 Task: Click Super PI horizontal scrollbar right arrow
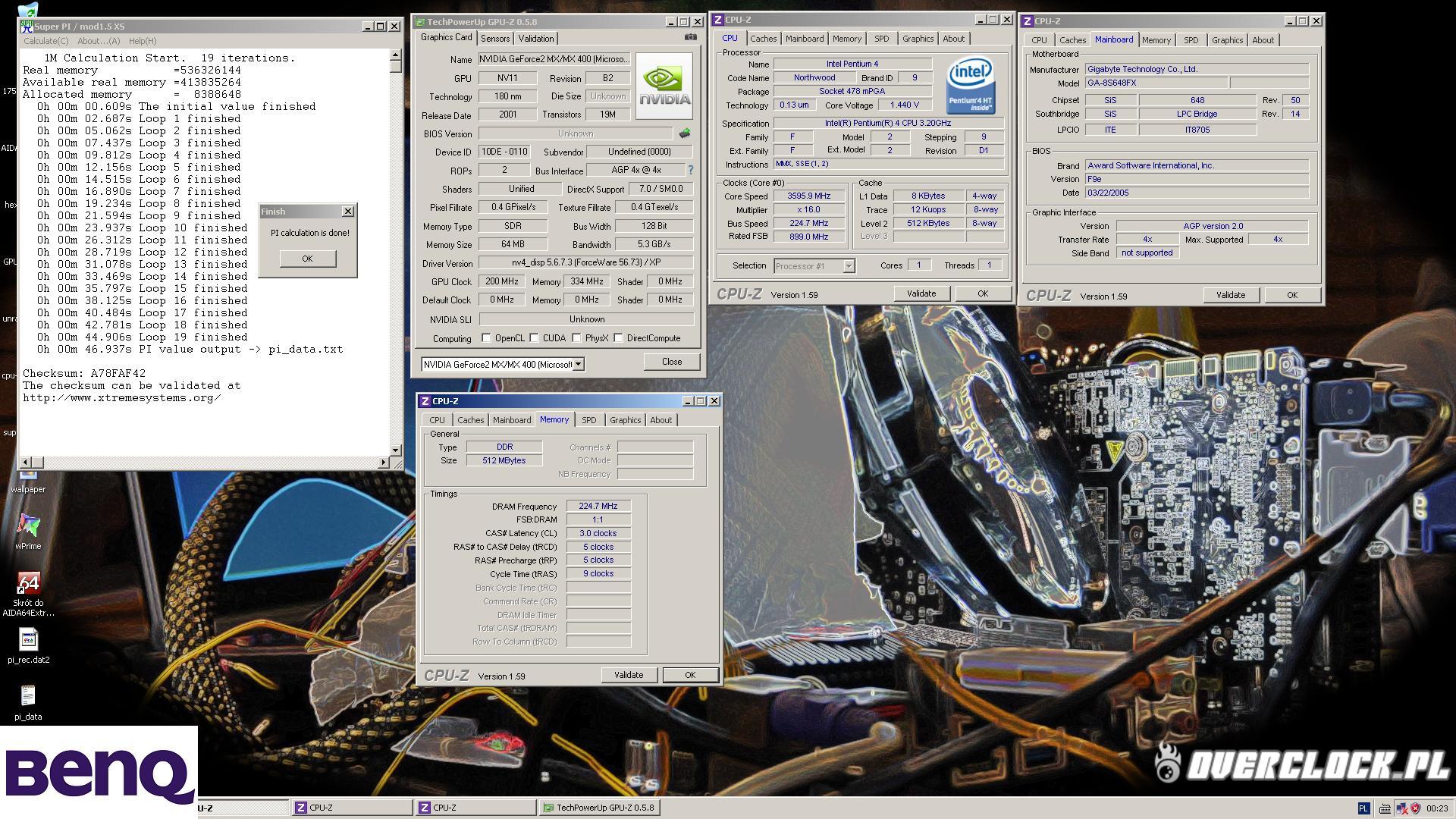(383, 462)
